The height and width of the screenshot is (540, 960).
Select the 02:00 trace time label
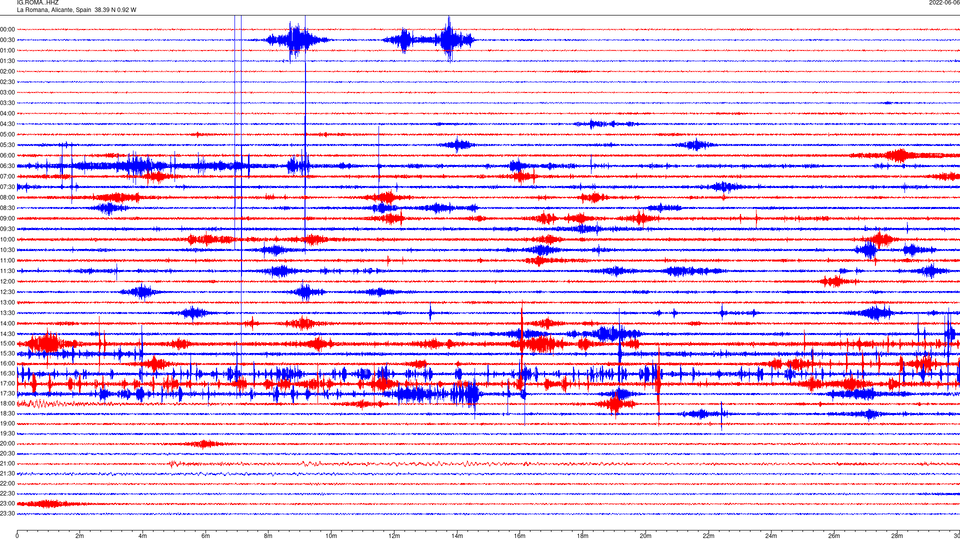coord(7,71)
